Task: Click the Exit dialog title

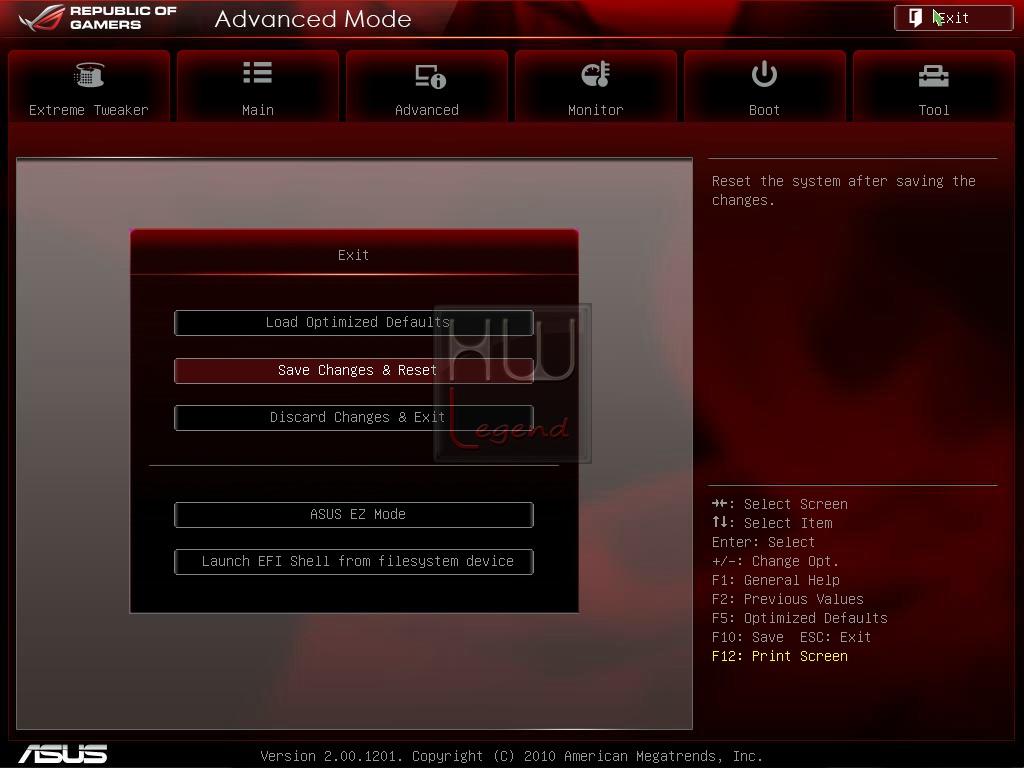Action: click(353, 255)
